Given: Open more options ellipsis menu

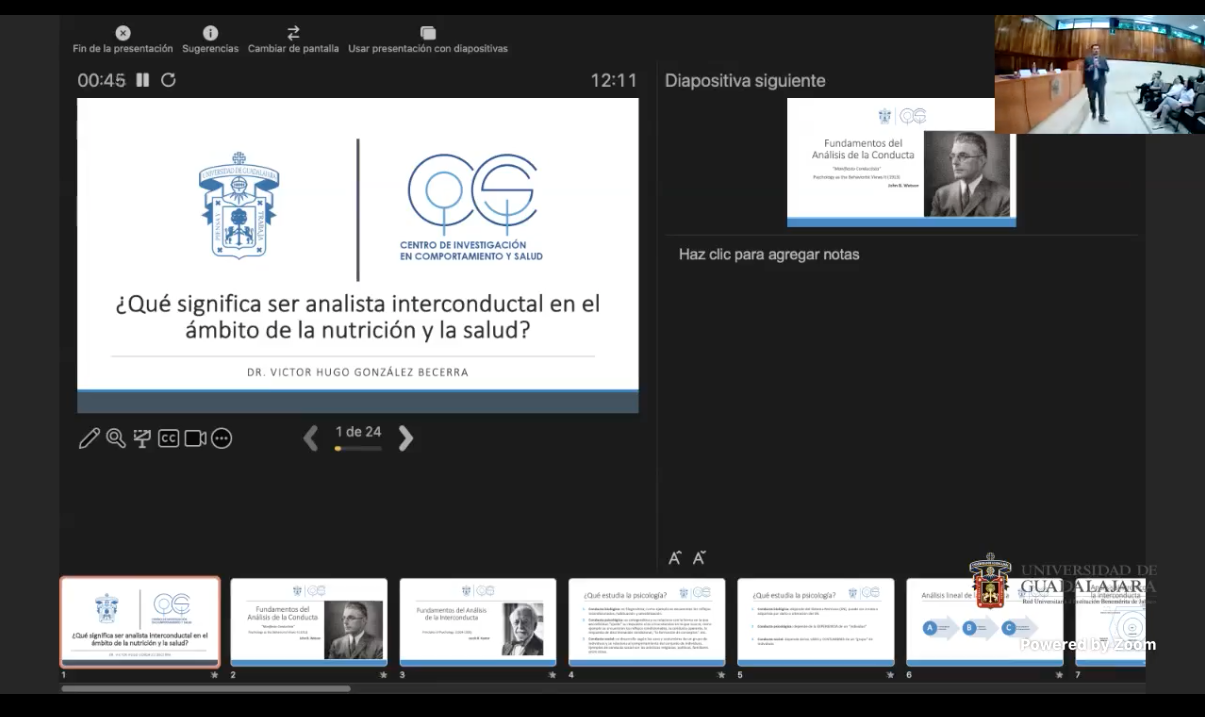Looking at the screenshot, I should [x=222, y=438].
